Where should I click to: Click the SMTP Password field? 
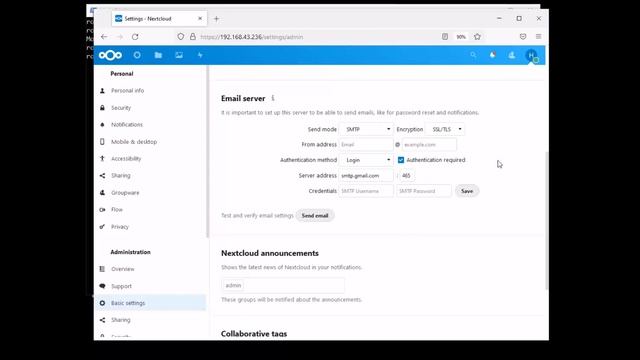[x=424, y=191]
